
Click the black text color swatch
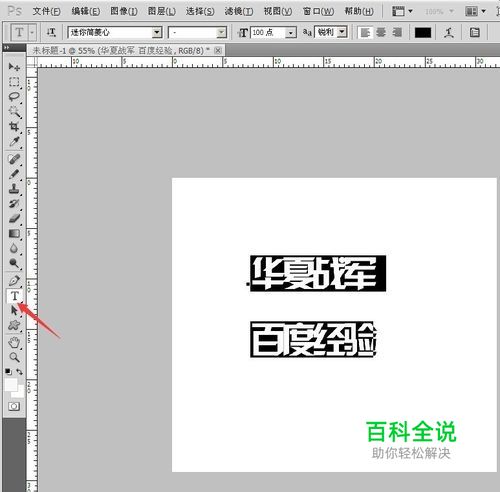[x=423, y=33]
